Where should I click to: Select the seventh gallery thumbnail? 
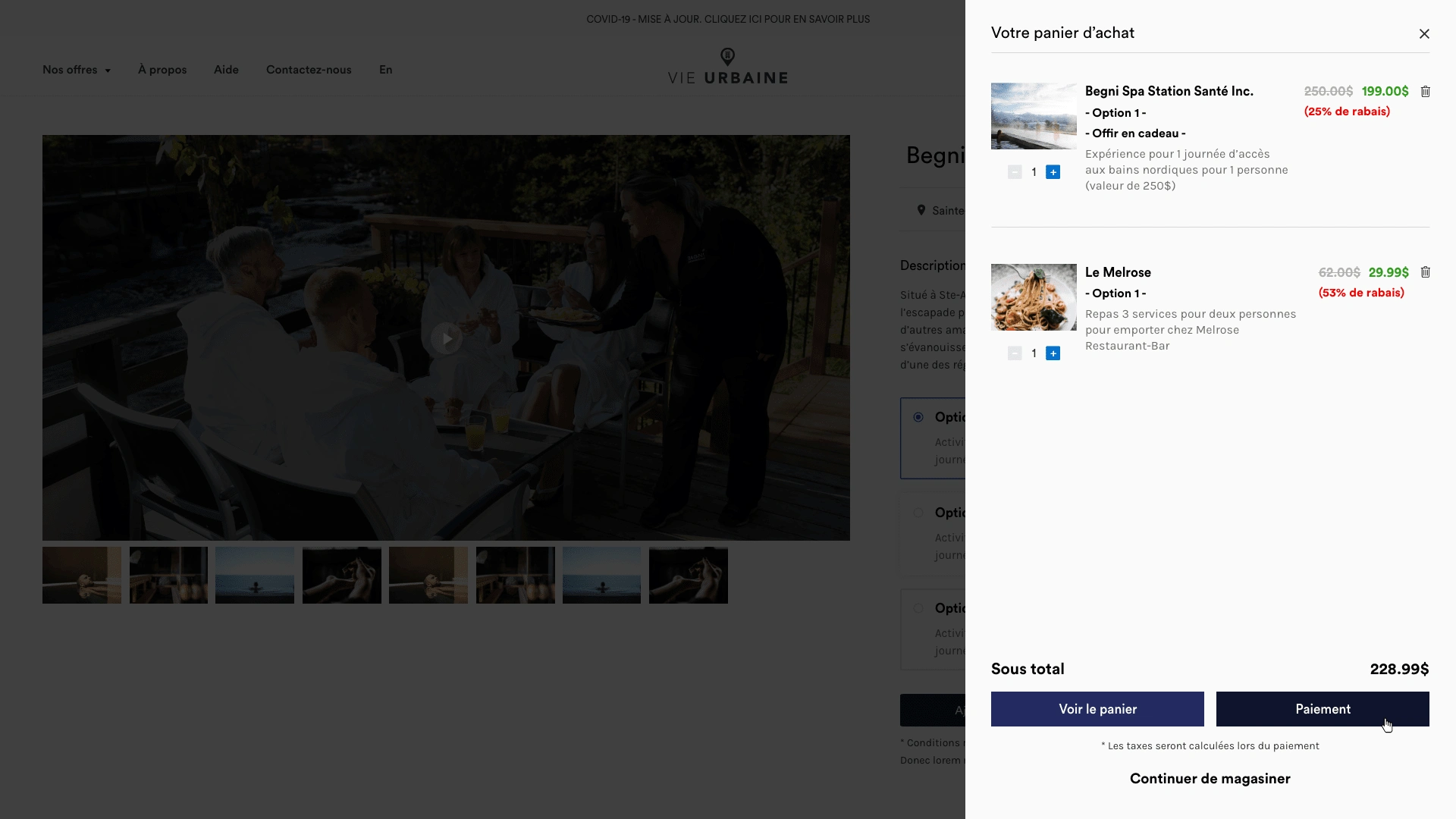(601, 576)
